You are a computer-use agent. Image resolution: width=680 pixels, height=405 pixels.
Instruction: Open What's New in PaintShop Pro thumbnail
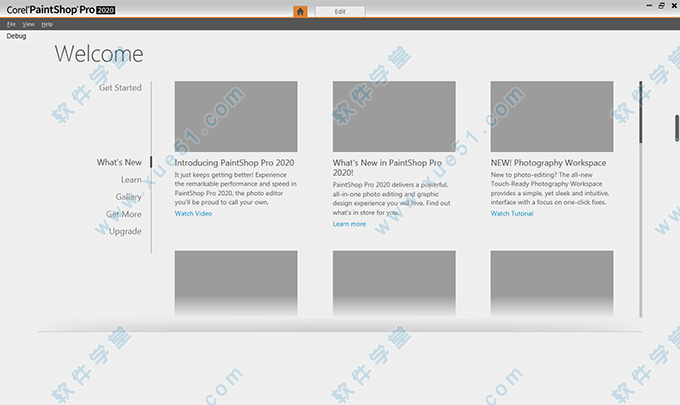tap(394, 116)
